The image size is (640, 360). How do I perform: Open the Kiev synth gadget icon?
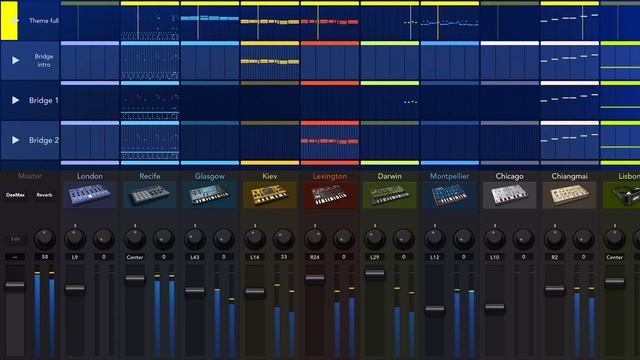269,194
